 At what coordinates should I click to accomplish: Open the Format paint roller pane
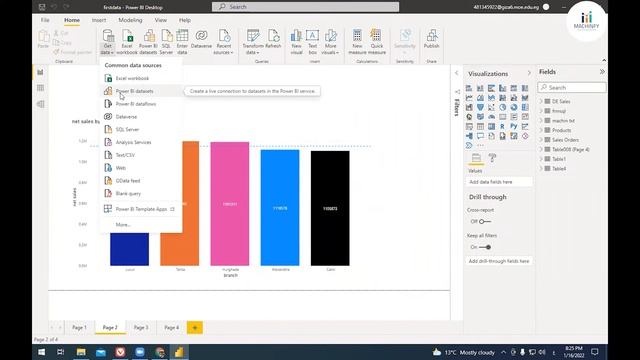(492, 158)
